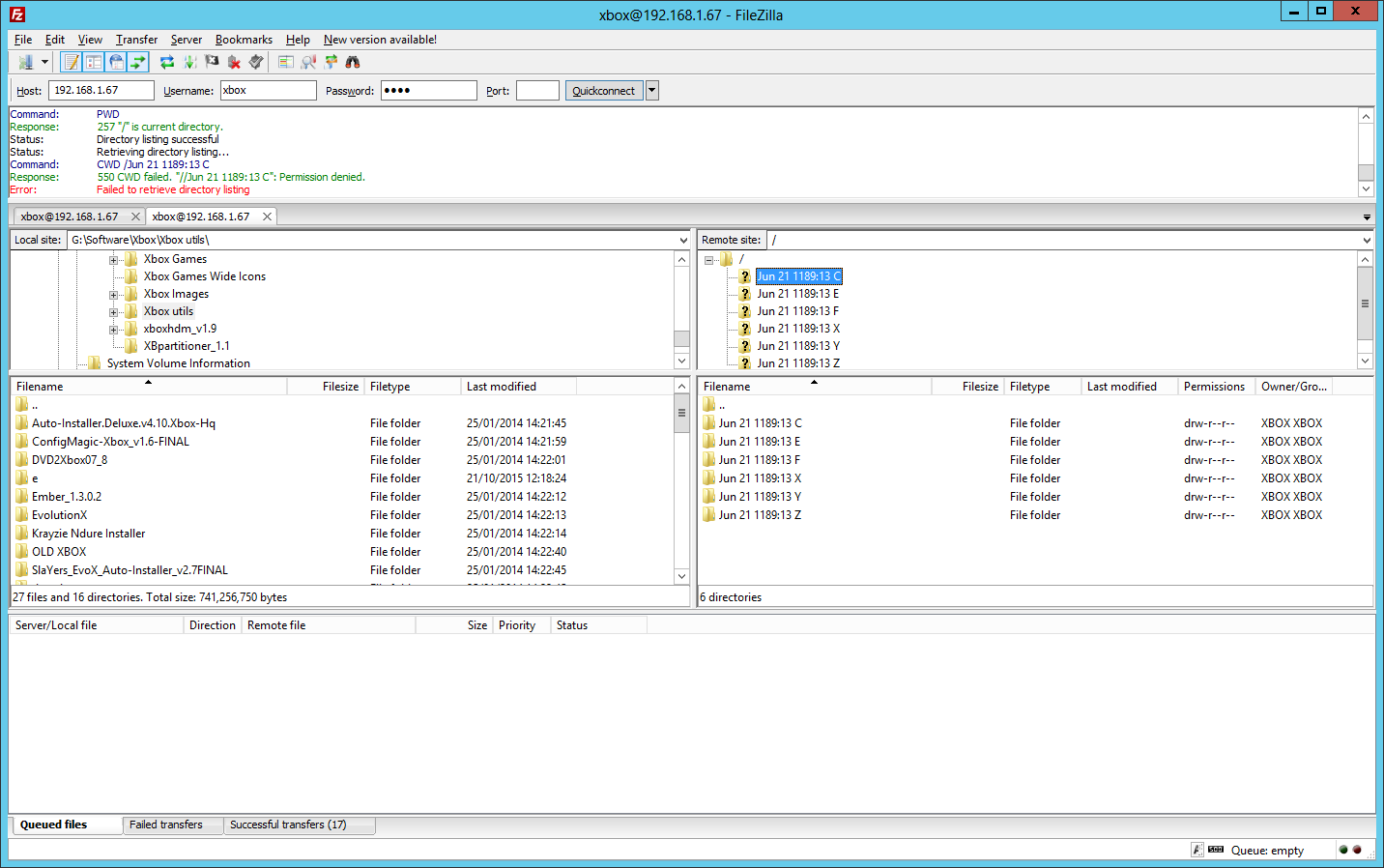Reconnect to the last used server
Screen dimensions: 1384x868
(256, 62)
